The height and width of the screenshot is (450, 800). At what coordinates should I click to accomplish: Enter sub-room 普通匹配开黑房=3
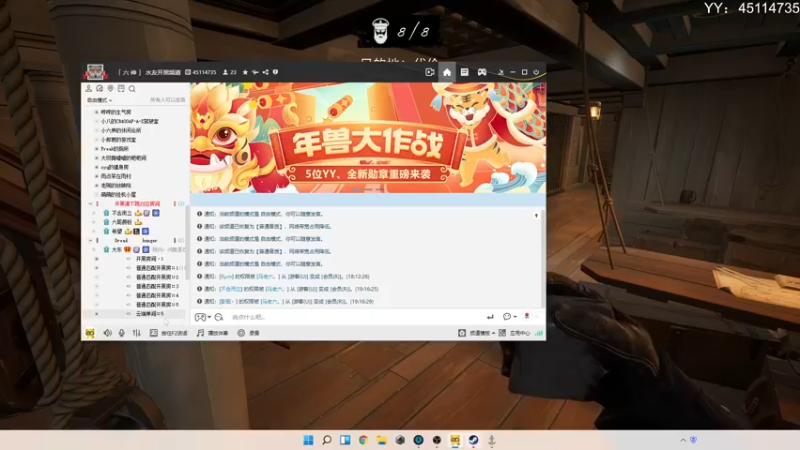click(157, 286)
